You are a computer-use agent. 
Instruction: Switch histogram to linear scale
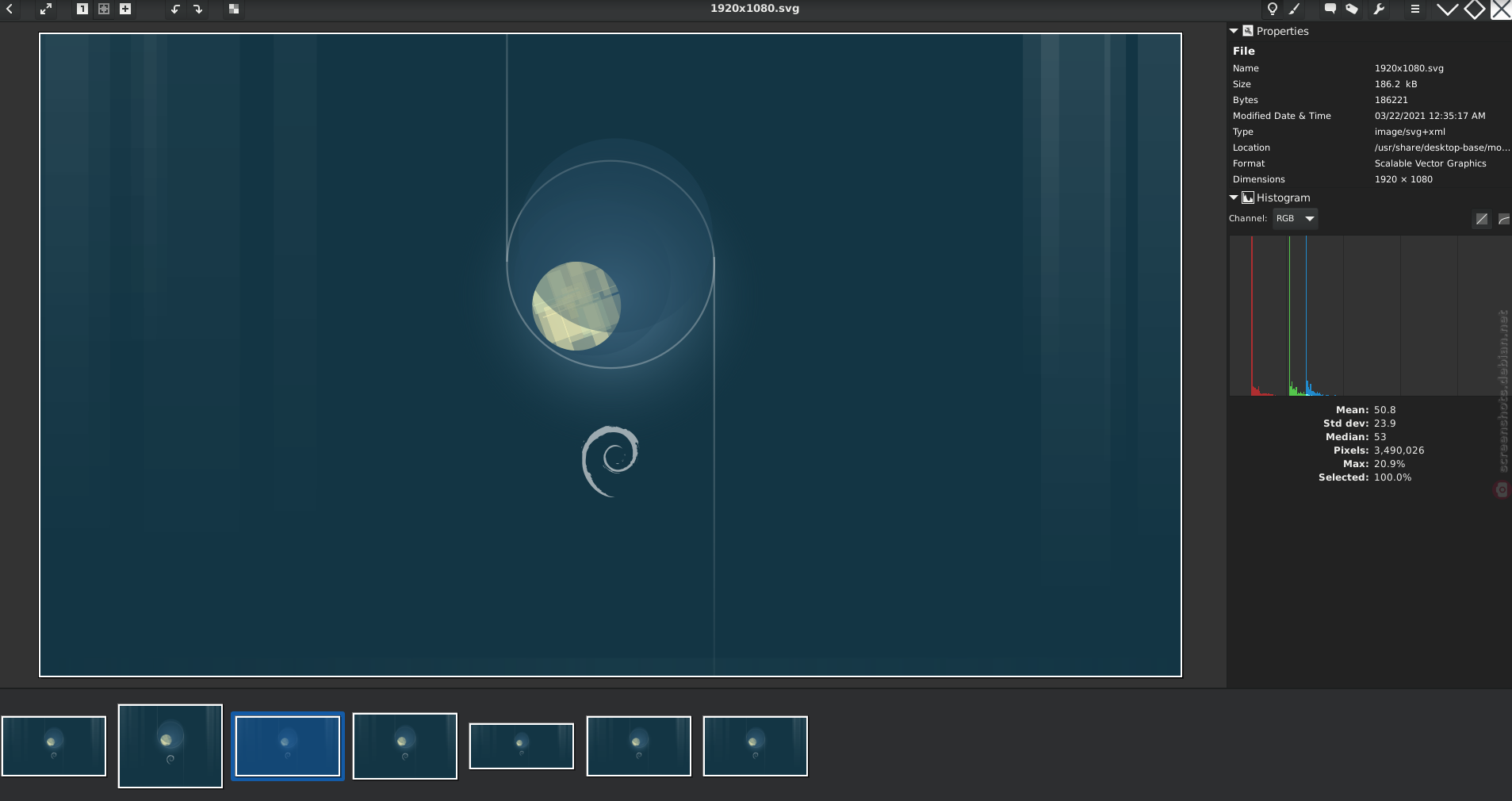(1482, 220)
